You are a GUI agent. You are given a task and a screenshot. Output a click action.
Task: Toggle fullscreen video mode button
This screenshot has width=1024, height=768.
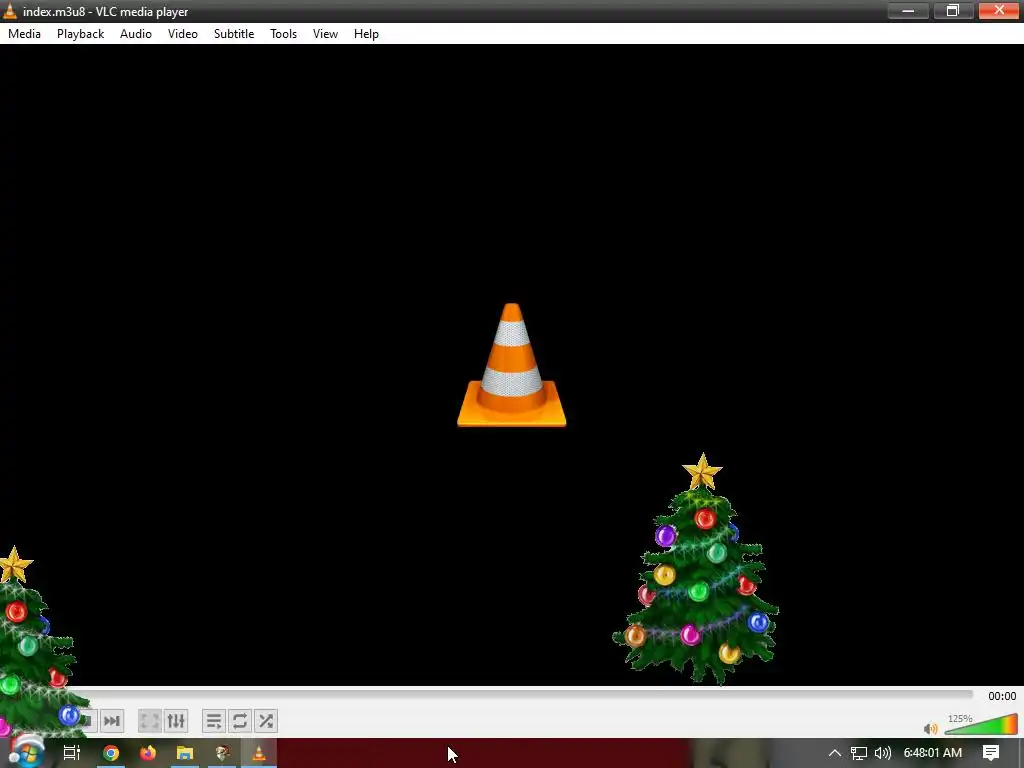150,721
